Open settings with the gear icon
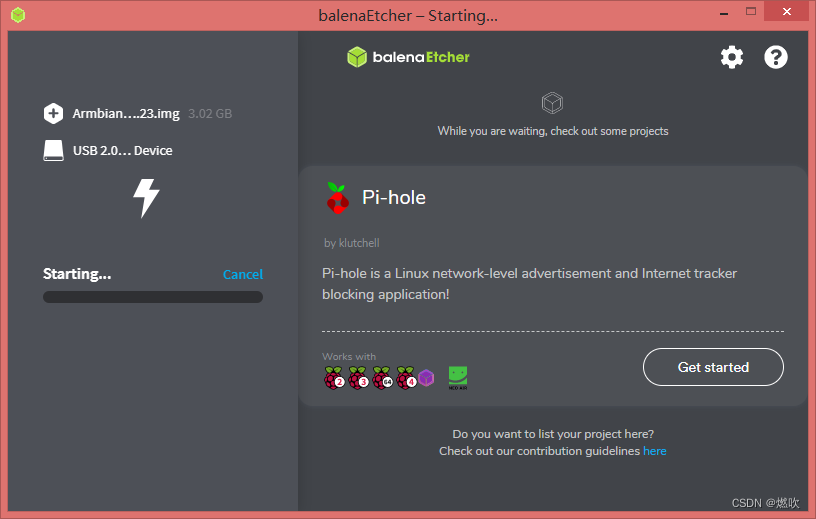The image size is (816, 519). pyautogui.click(x=732, y=57)
